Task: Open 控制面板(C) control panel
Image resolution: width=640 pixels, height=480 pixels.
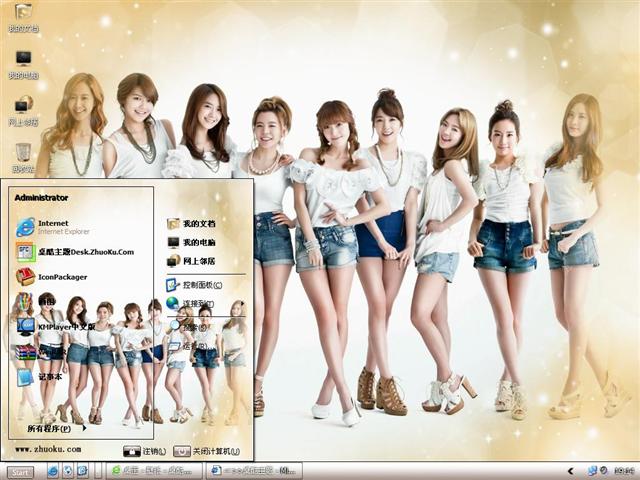Action: [194, 285]
